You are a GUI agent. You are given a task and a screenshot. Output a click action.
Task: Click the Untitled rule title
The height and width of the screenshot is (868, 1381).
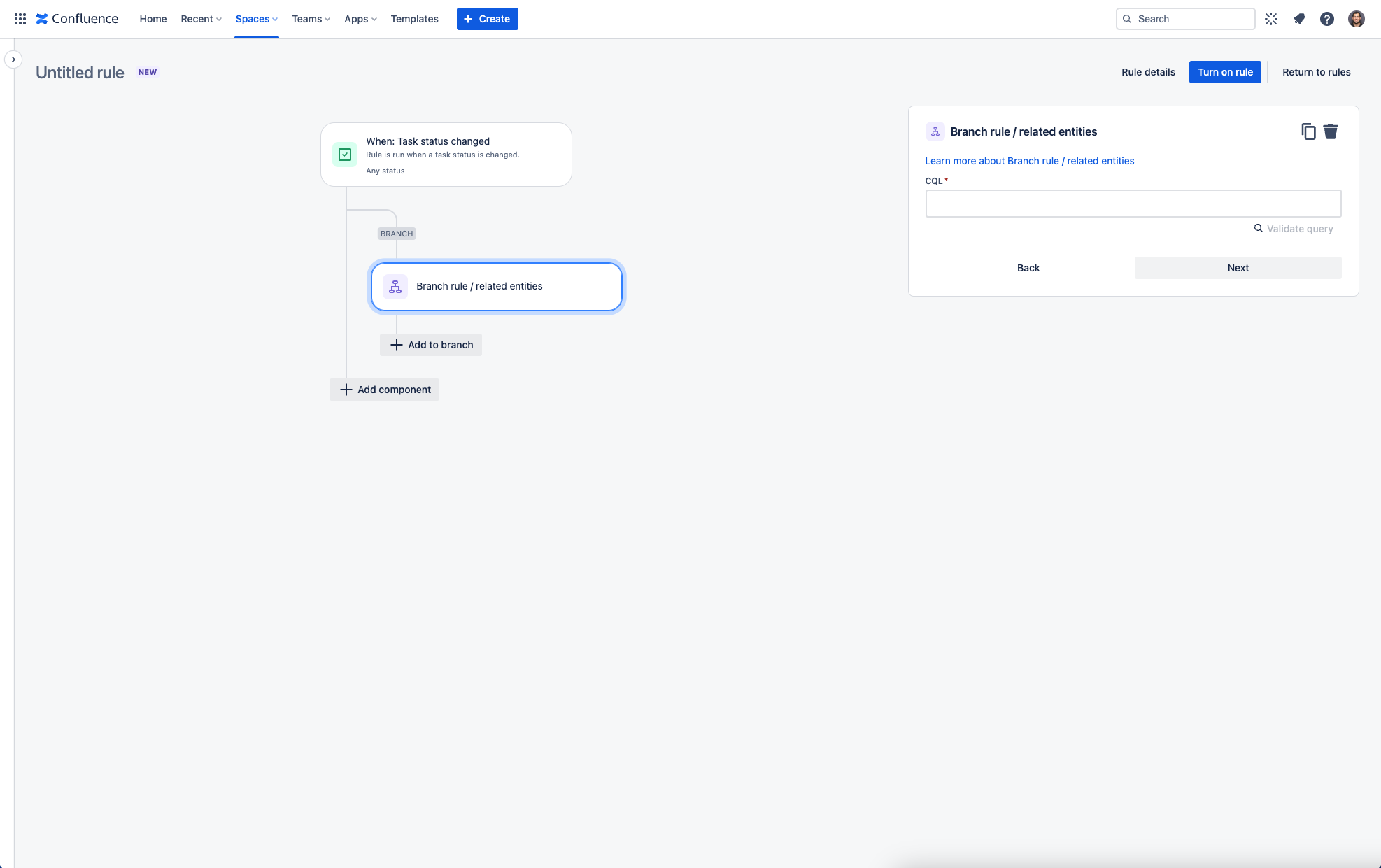80,73
